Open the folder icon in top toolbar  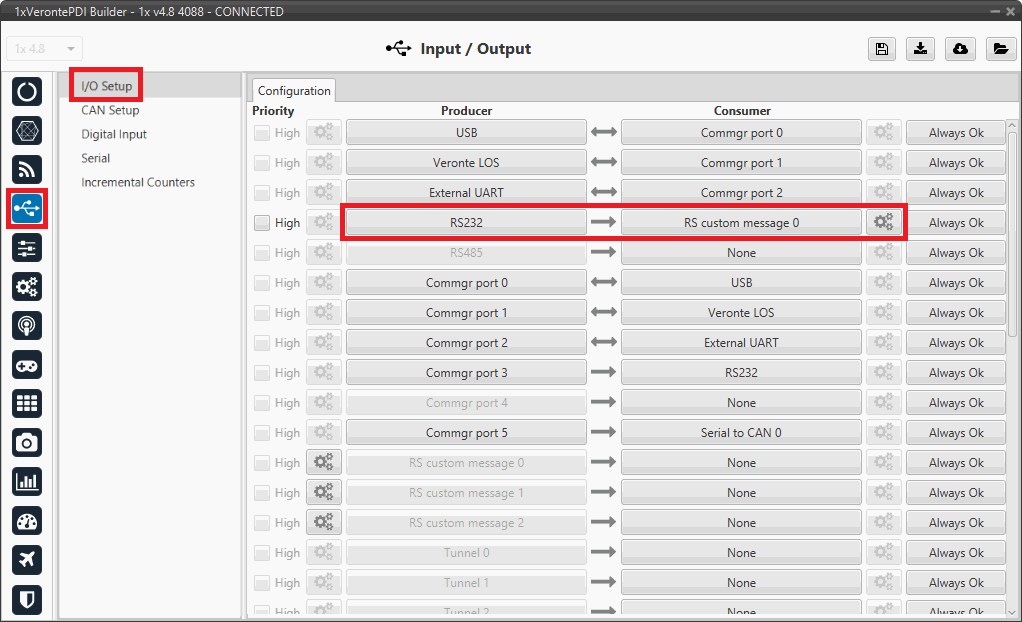999,49
